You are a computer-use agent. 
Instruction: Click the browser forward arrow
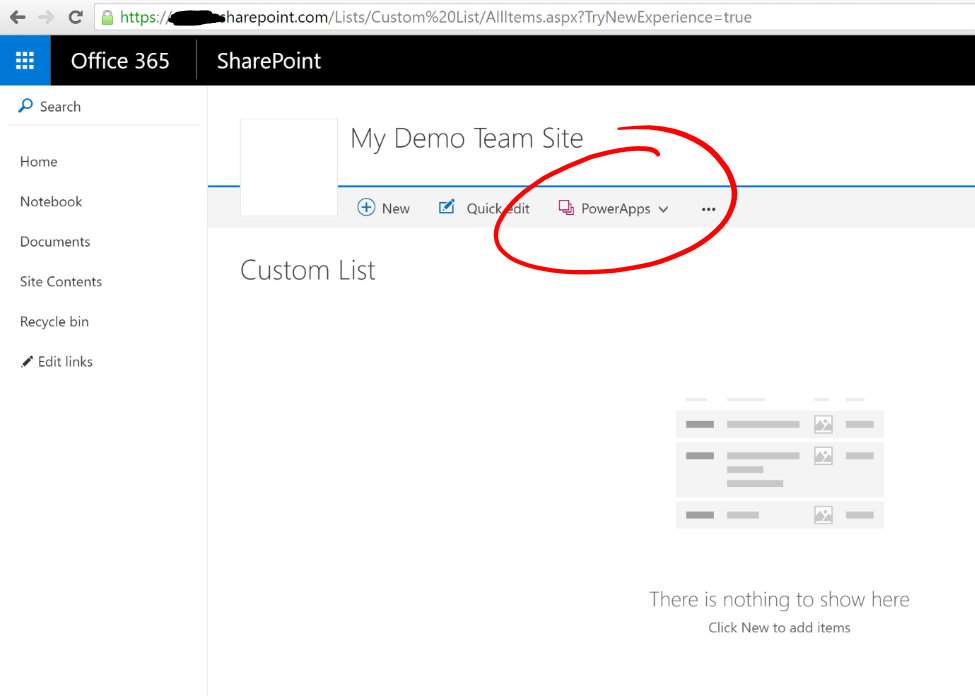click(46, 17)
